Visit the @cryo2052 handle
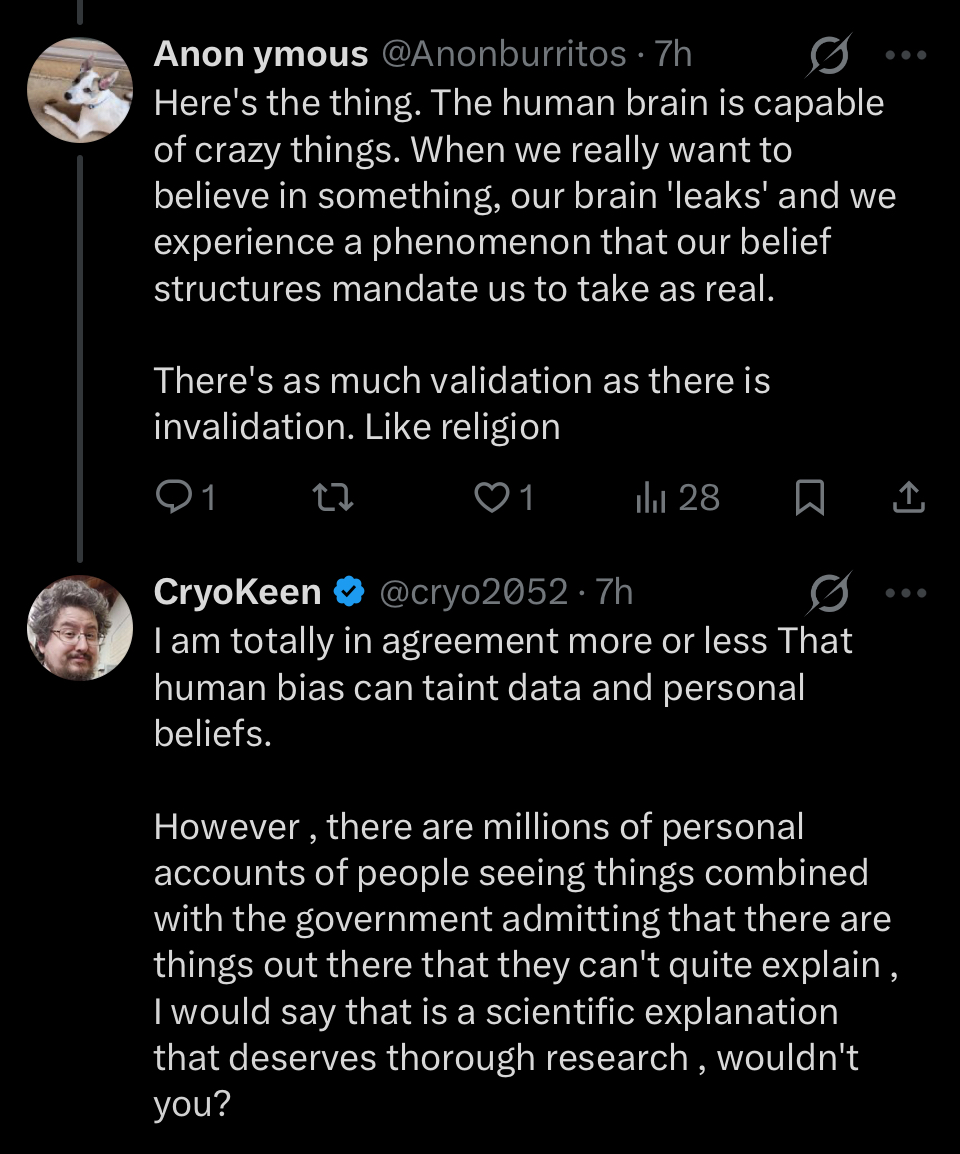The height and width of the screenshot is (1154, 960). pos(474,593)
